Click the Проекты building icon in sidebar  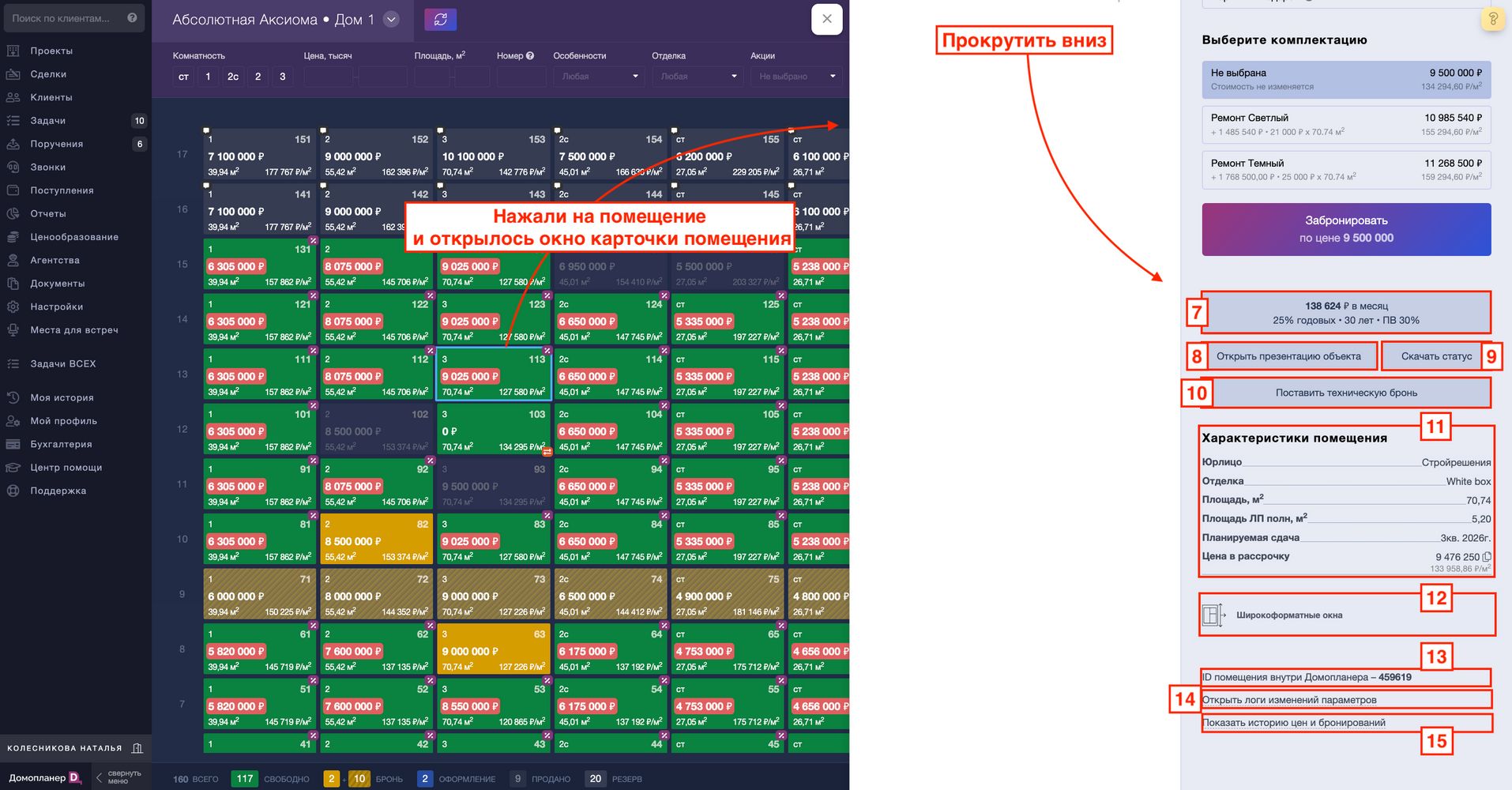click(x=13, y=51)
